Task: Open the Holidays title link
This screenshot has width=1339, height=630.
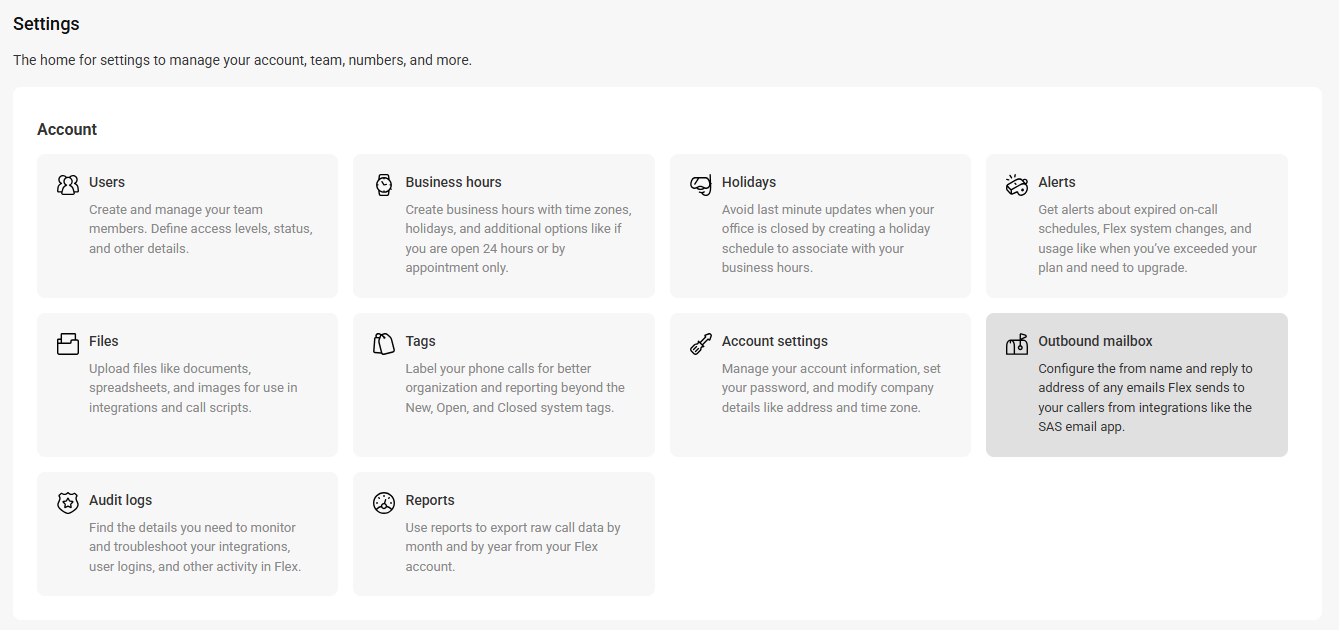Action: 749,182
